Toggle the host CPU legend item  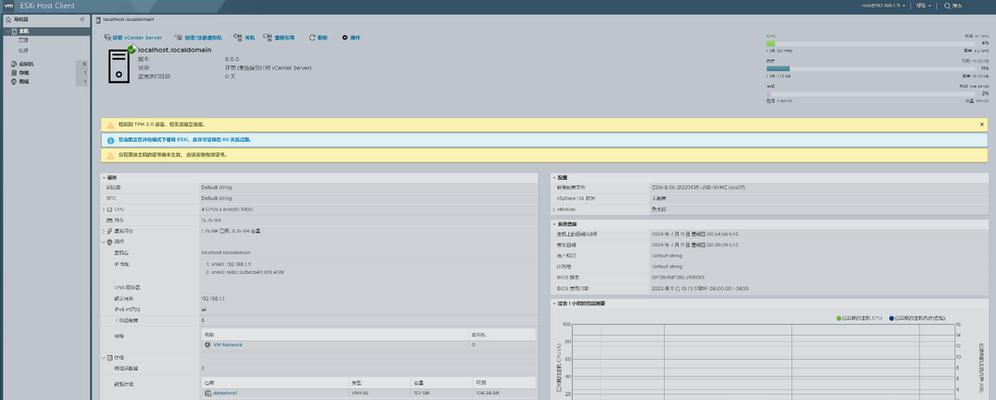[859, 317]
